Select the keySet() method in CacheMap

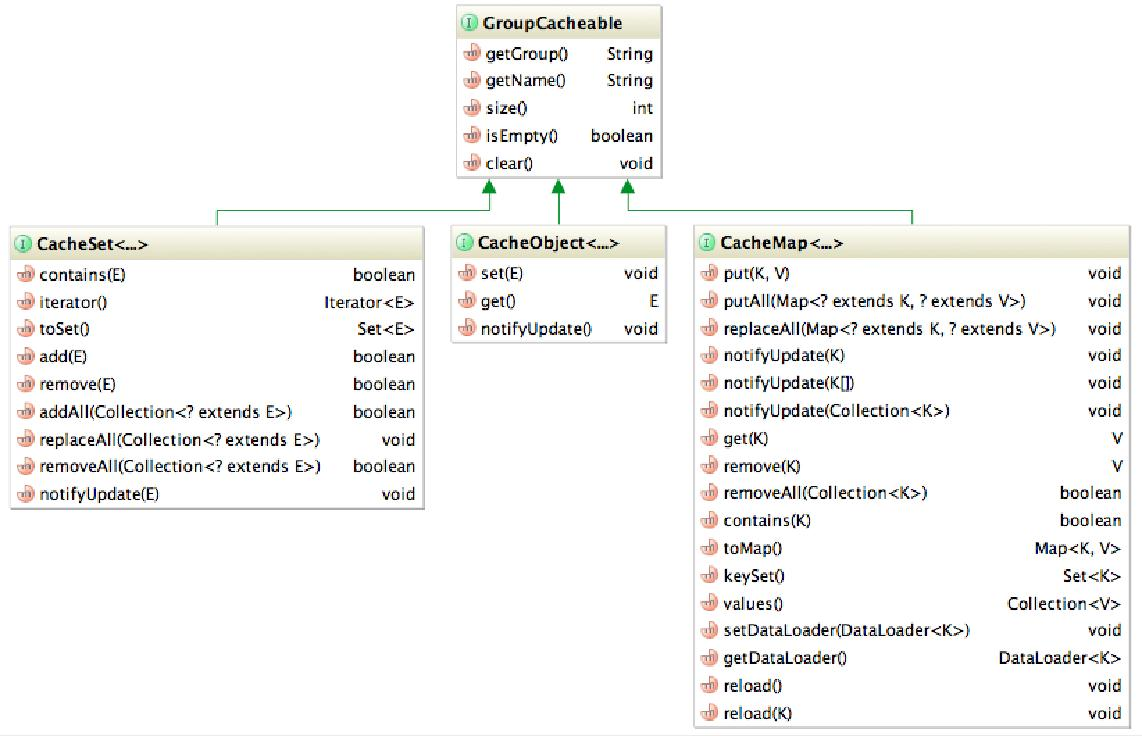pyautogui.click(x=753, y=576)
